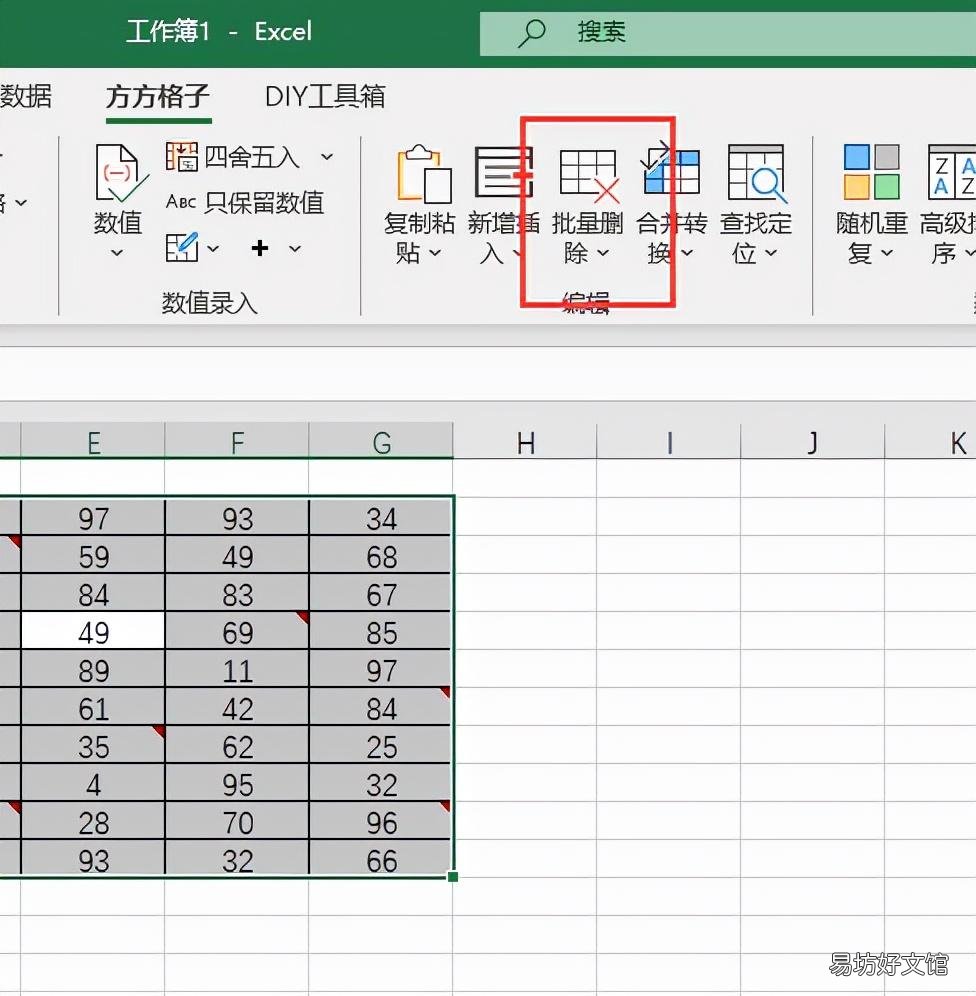Open the 查找定位 dropdown chevron
Screen dimensions: 976x996
(771, 253)
